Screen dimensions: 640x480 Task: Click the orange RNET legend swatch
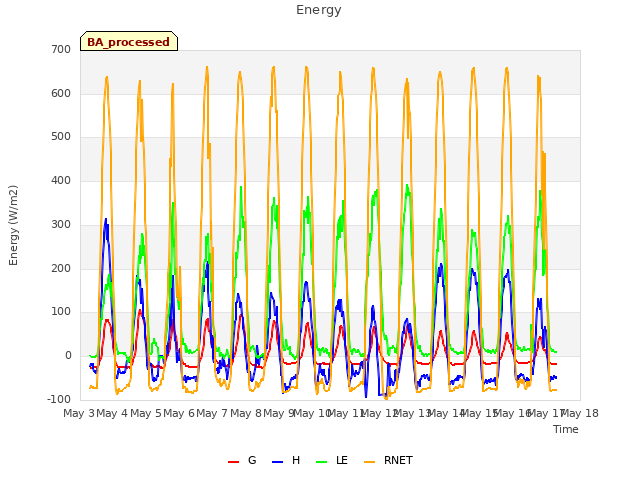(369, 462)
